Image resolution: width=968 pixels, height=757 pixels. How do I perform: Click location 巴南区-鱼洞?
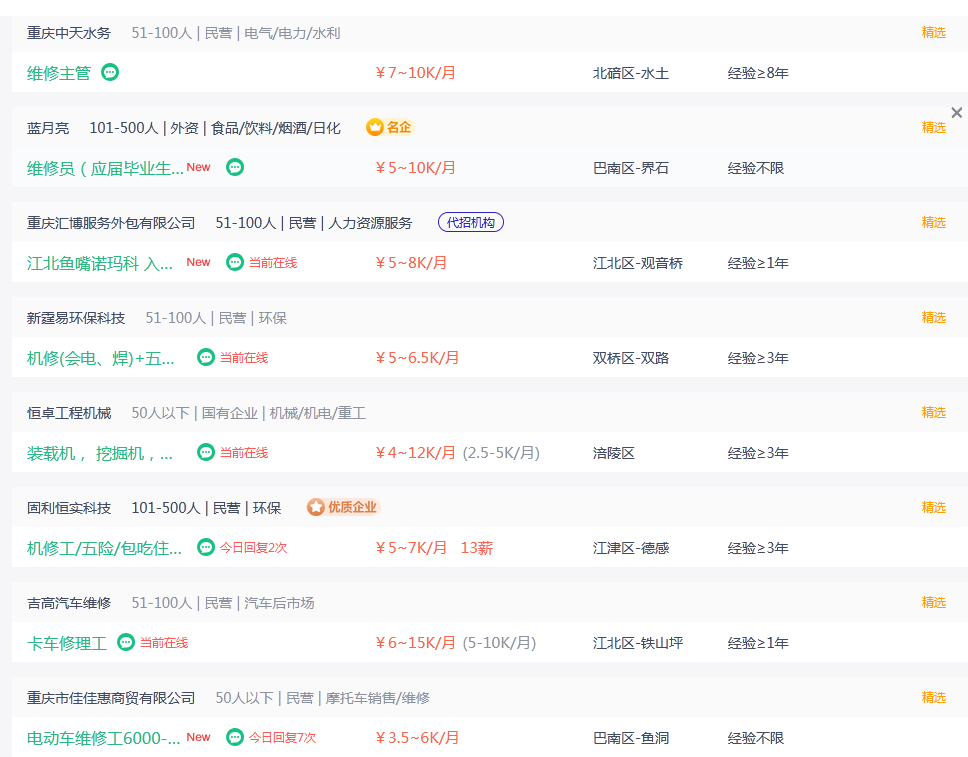coord(631,739)
